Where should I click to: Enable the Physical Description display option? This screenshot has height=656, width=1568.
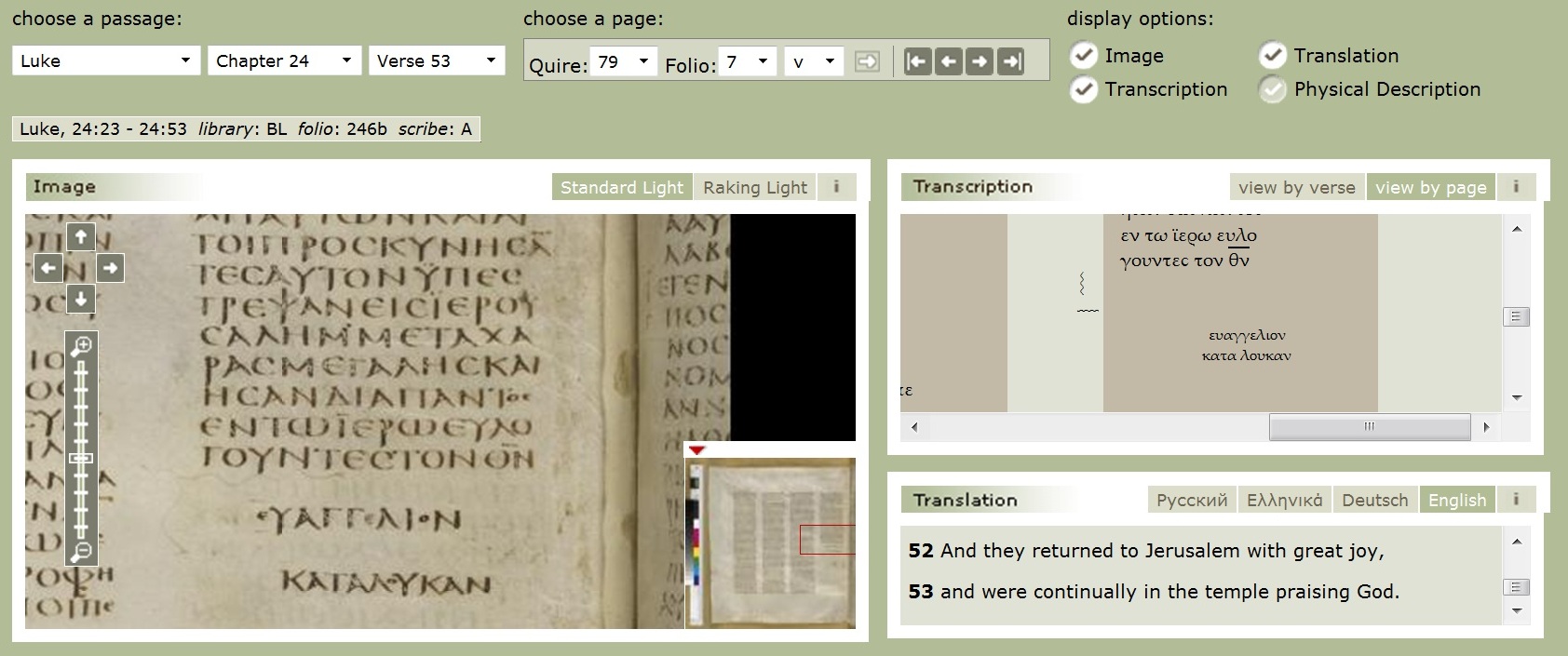point(1273,89)
